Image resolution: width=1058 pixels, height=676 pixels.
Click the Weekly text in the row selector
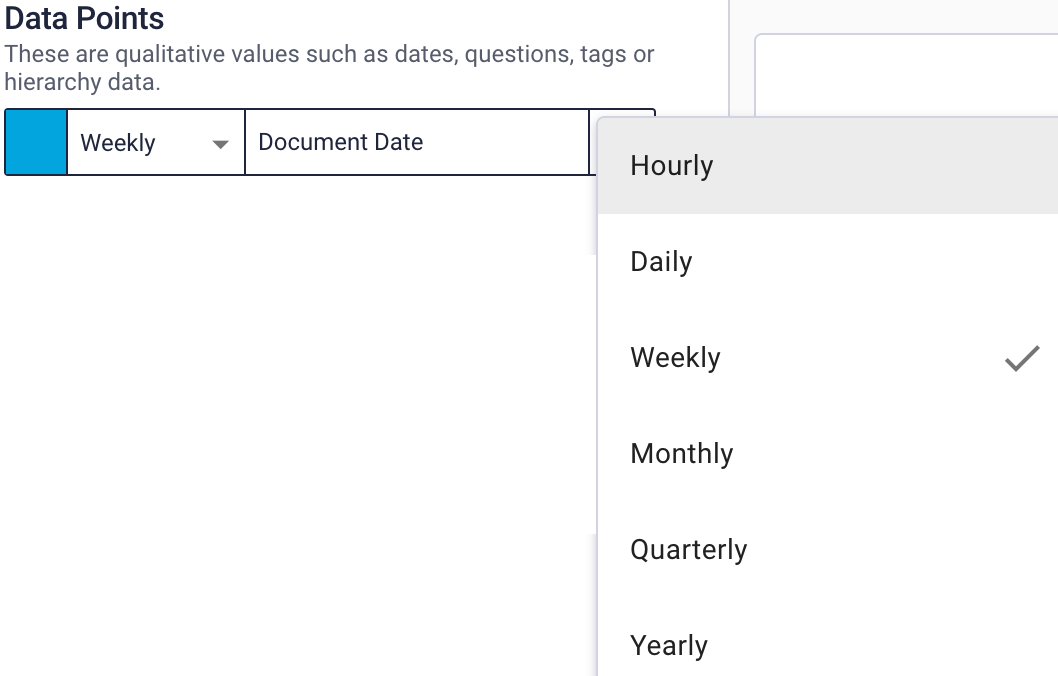(x=117, y=143)
